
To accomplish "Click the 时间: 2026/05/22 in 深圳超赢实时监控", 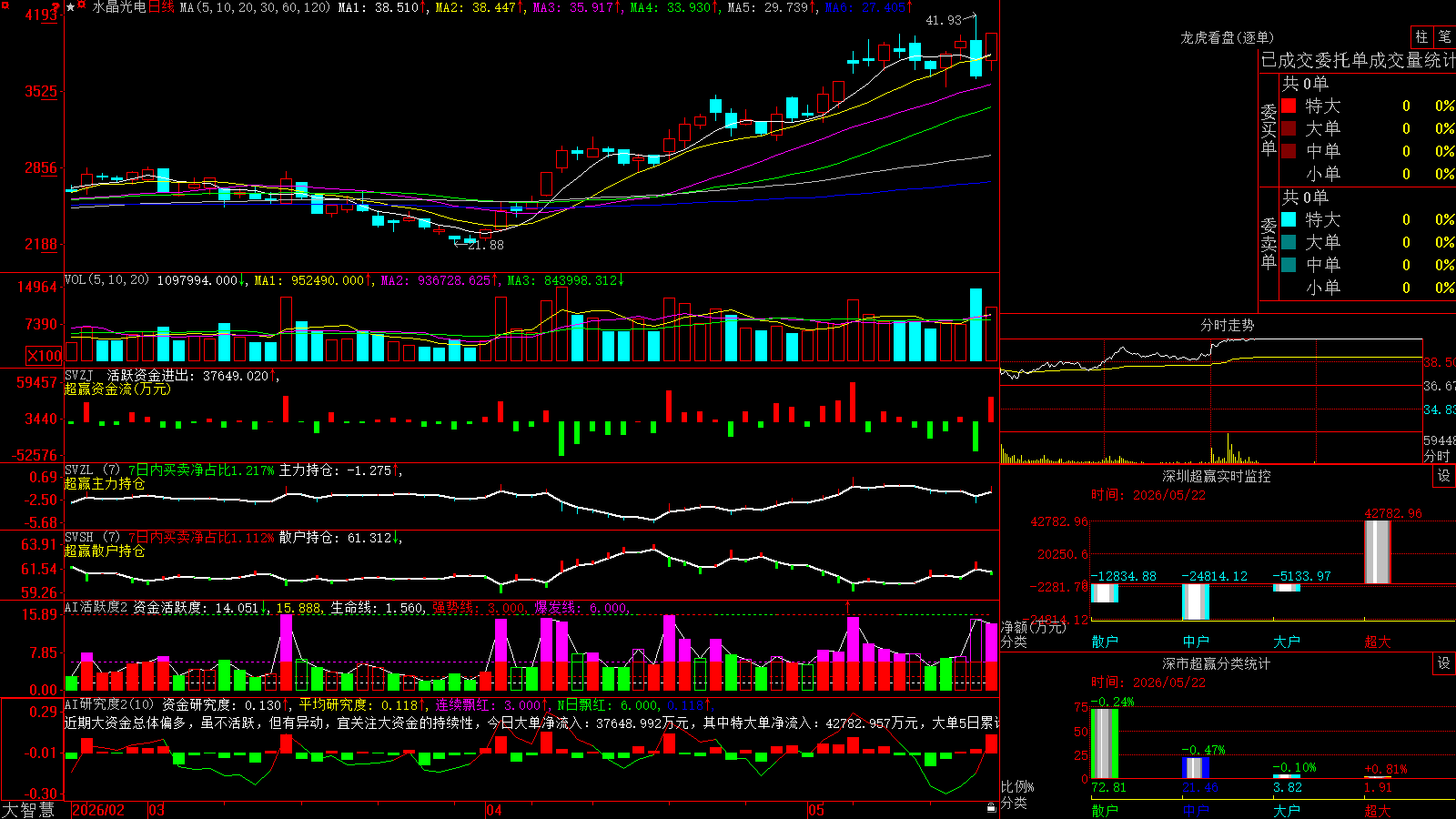I will [1148, 495].
